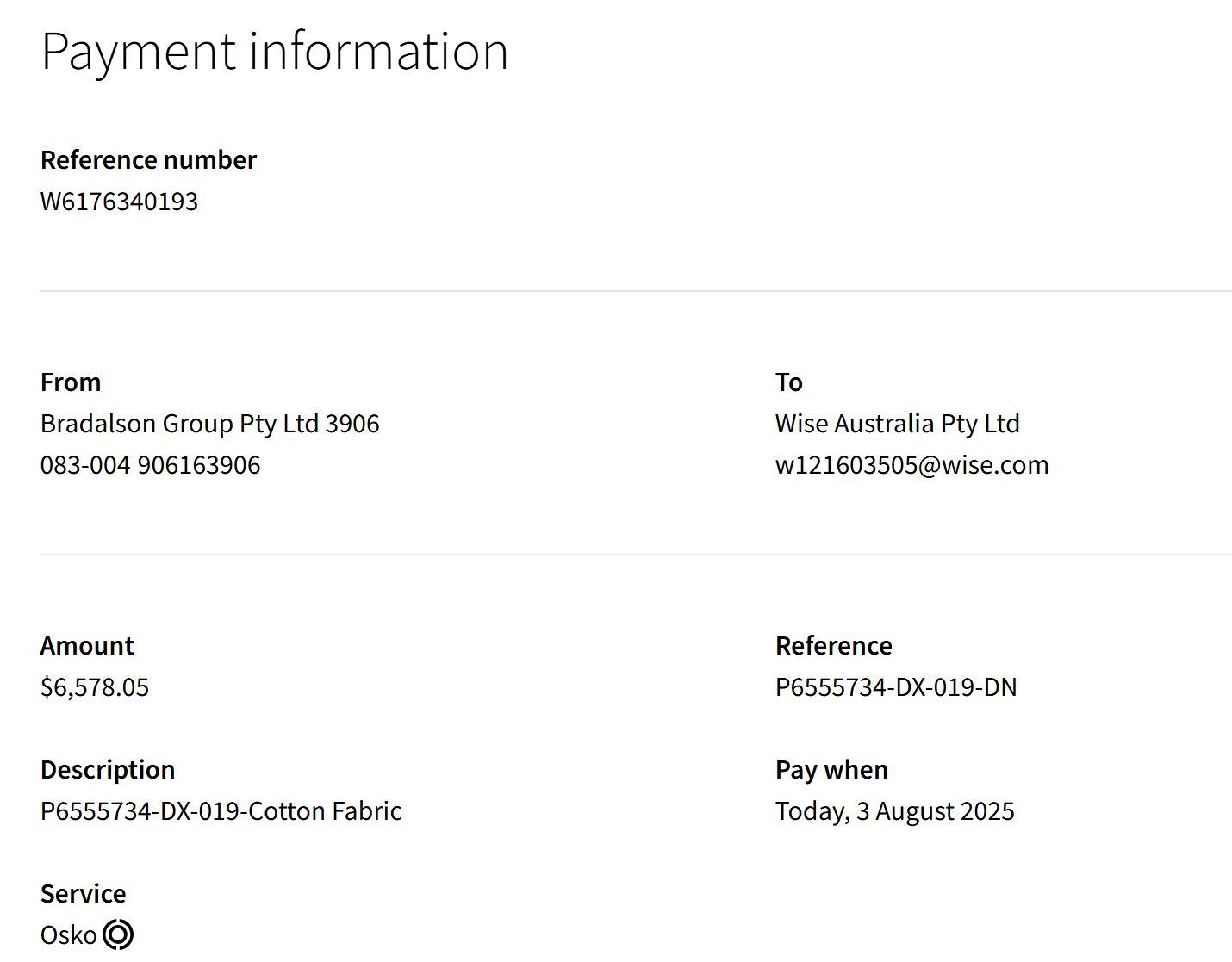
Task: Select the Payment information heading
Action: [275, 52]
